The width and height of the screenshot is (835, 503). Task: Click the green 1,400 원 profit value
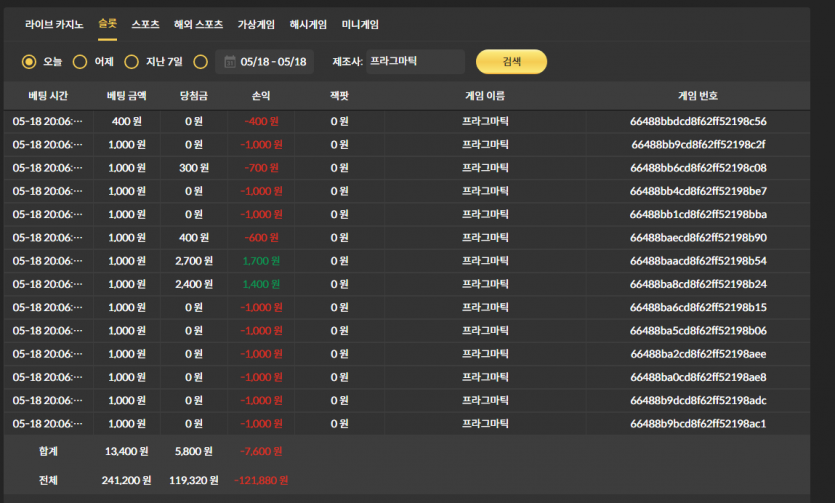(x=261, y=284)
